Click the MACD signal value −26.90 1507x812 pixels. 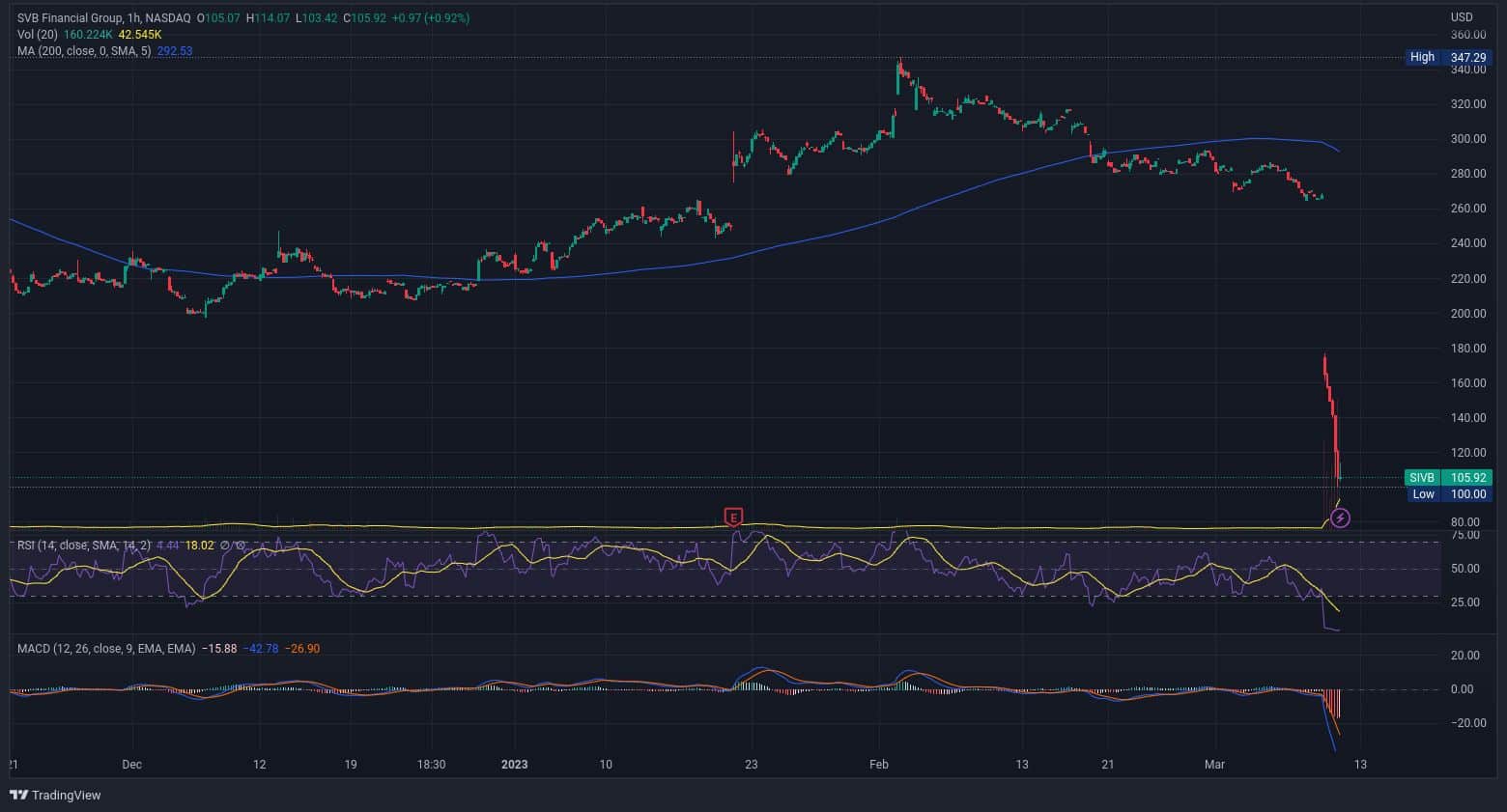[301, 649]
